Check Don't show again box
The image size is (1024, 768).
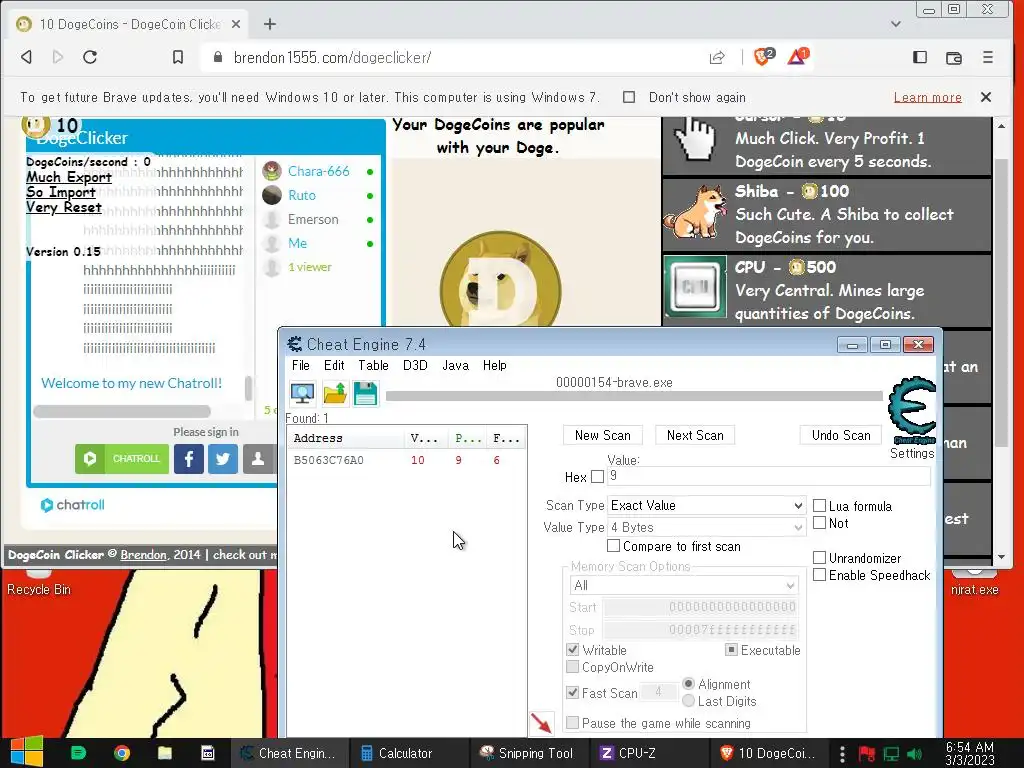629,97
